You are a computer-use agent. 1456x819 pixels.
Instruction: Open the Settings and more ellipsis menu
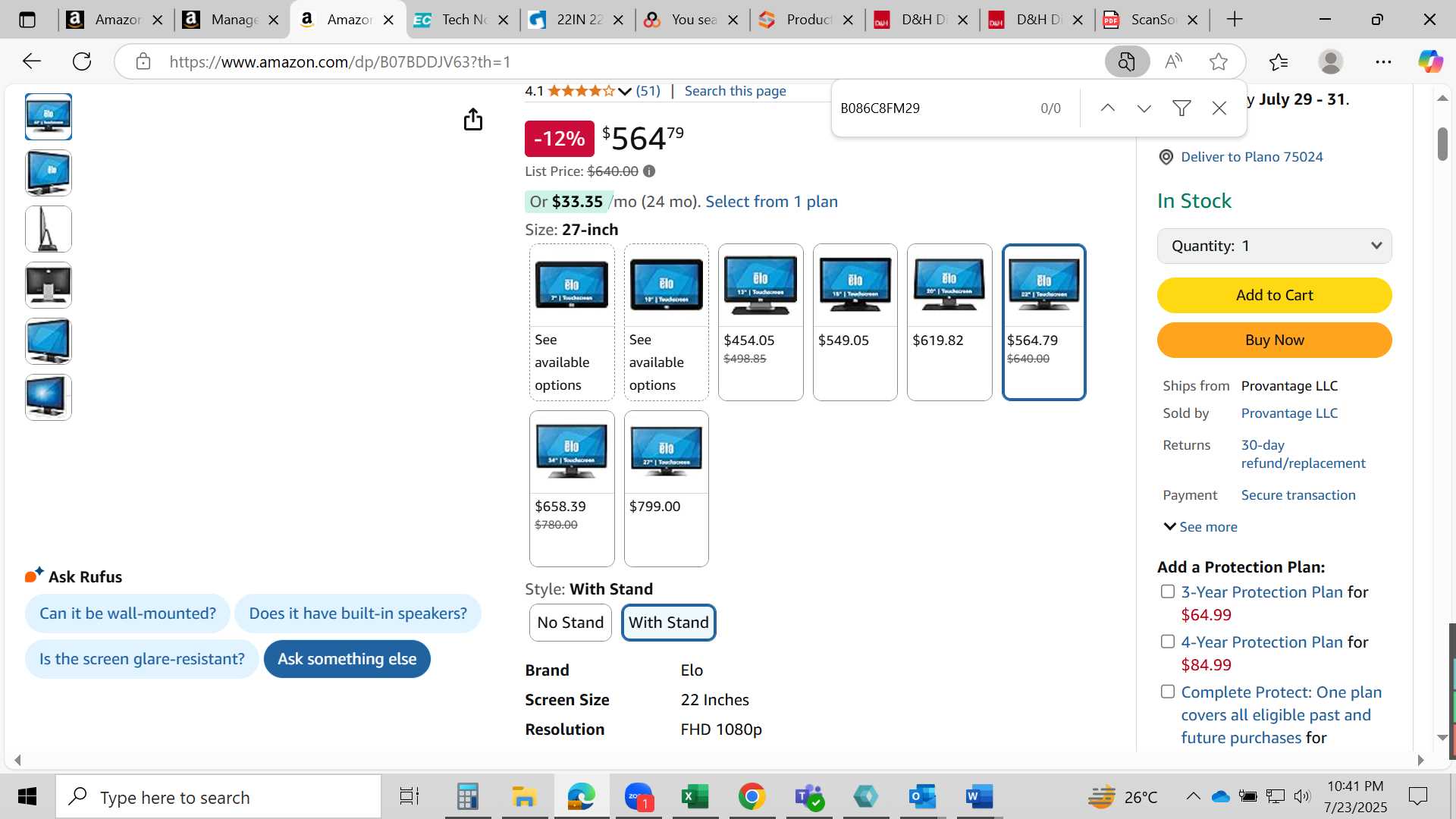pos(1383,61)
